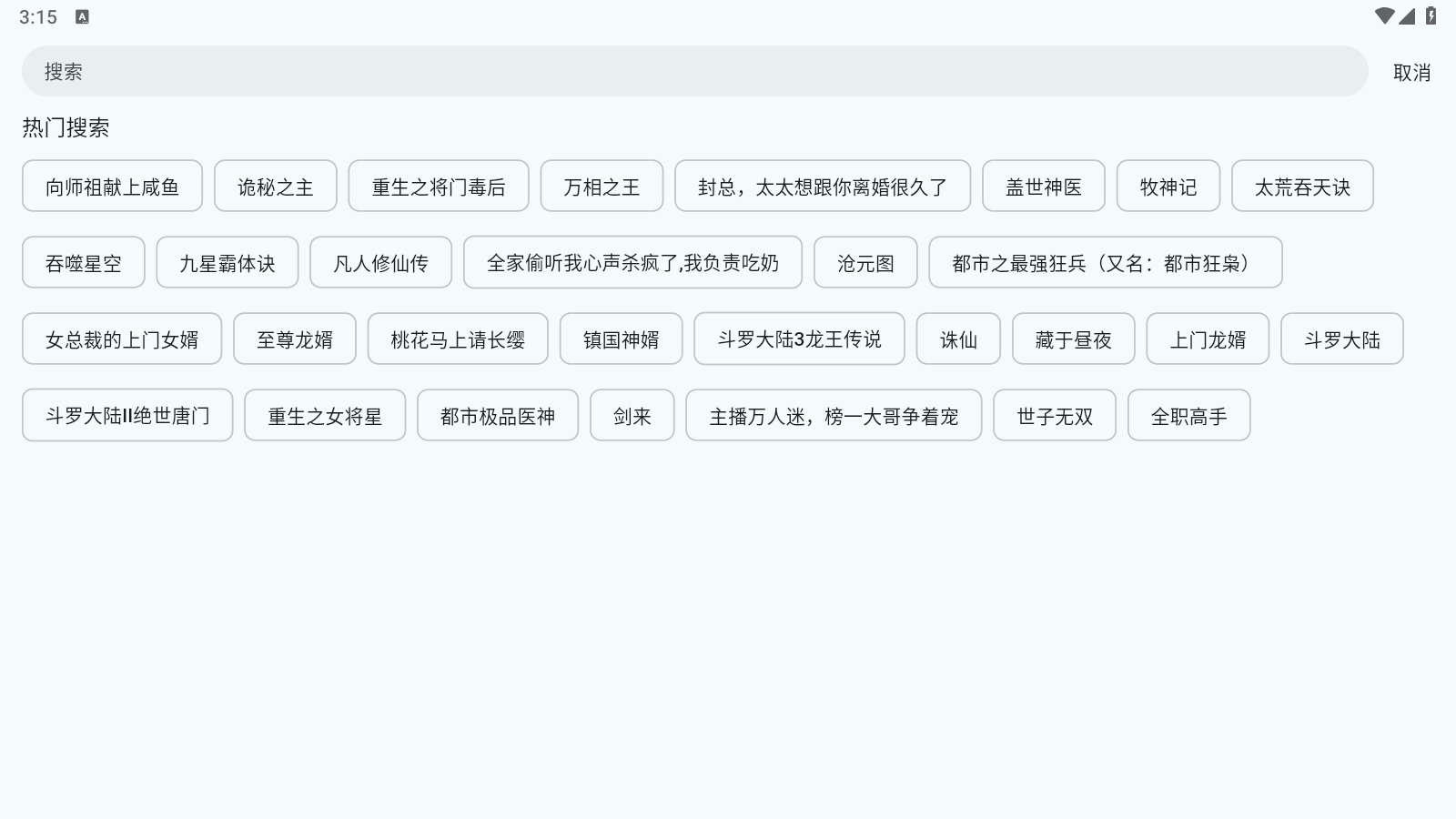Tap the Wi-Fi icon in status bar
Viewport: 1456px width, 819px height.
click(1387, 15)
